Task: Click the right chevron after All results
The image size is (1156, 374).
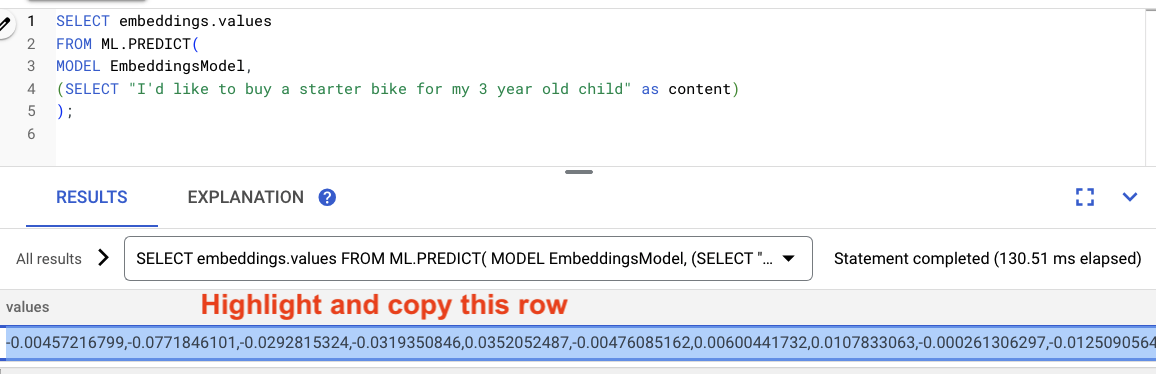Action: (103, 258)
